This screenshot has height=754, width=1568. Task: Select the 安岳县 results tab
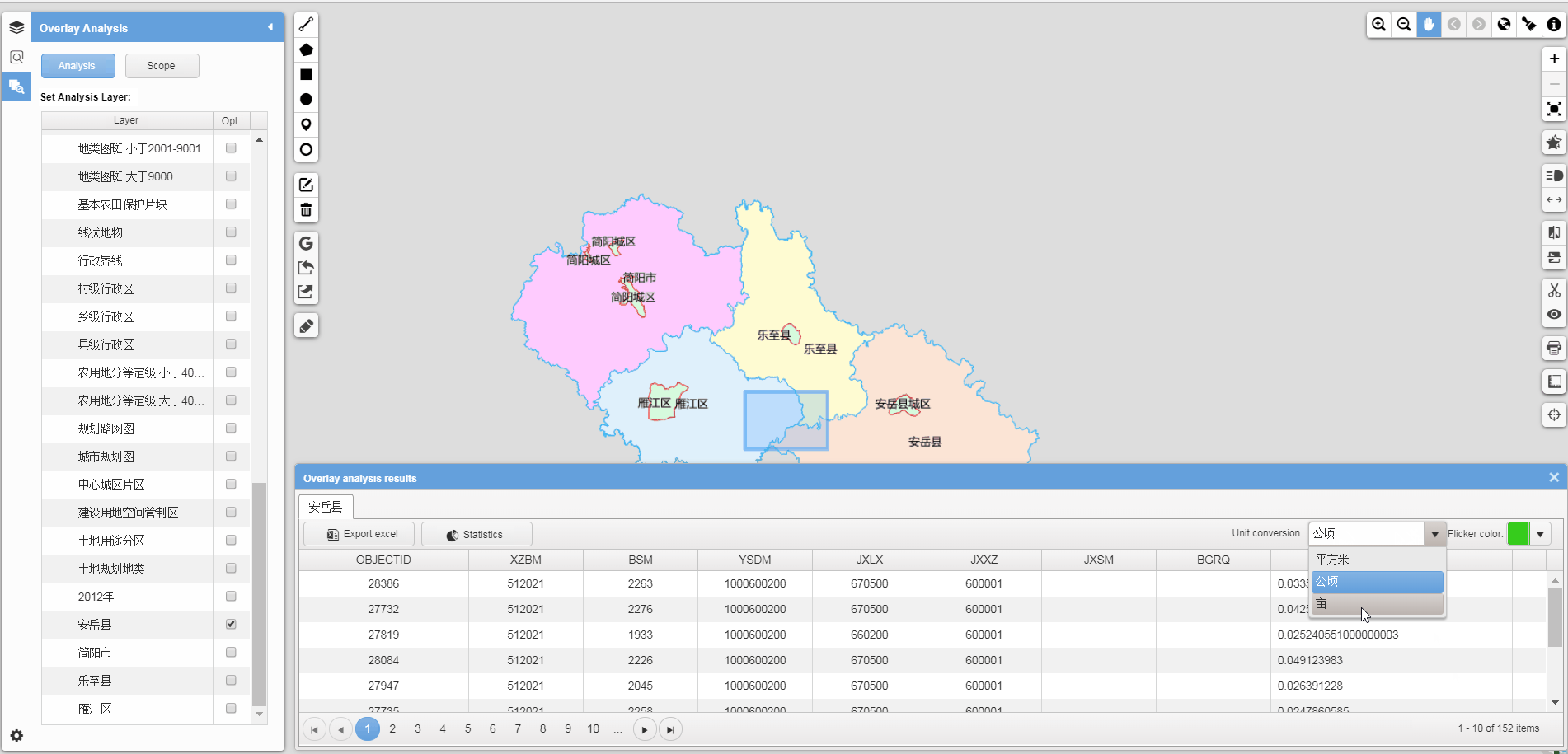coord(325,507)
